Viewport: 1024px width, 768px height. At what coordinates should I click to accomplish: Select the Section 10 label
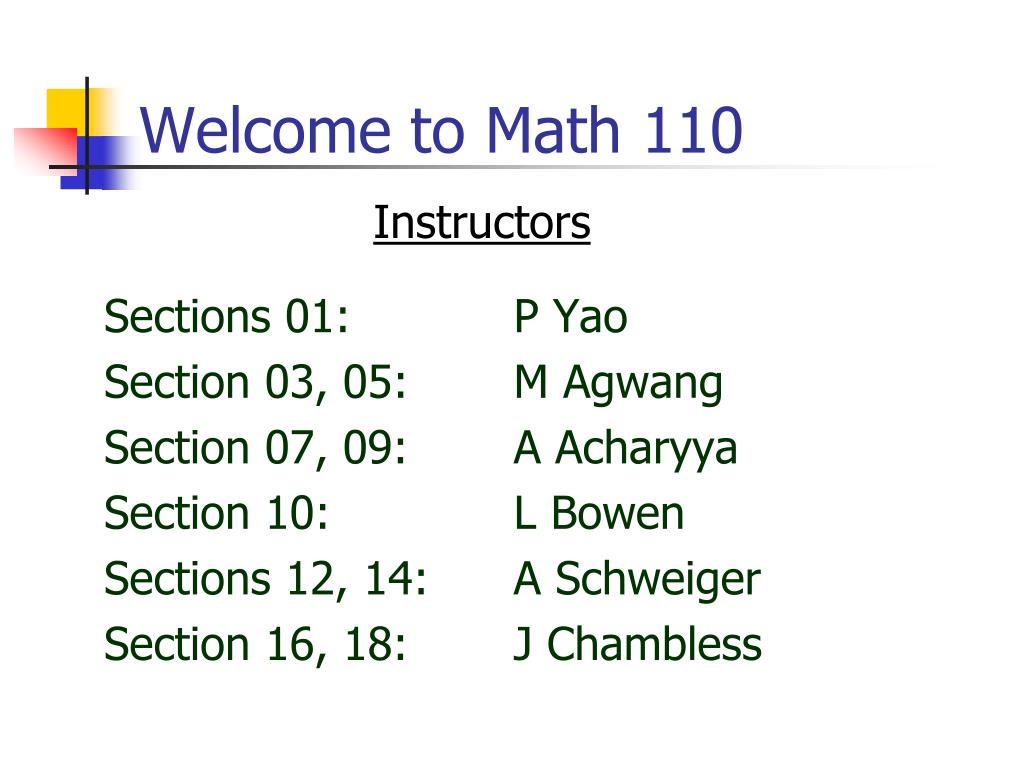point(216,513)
